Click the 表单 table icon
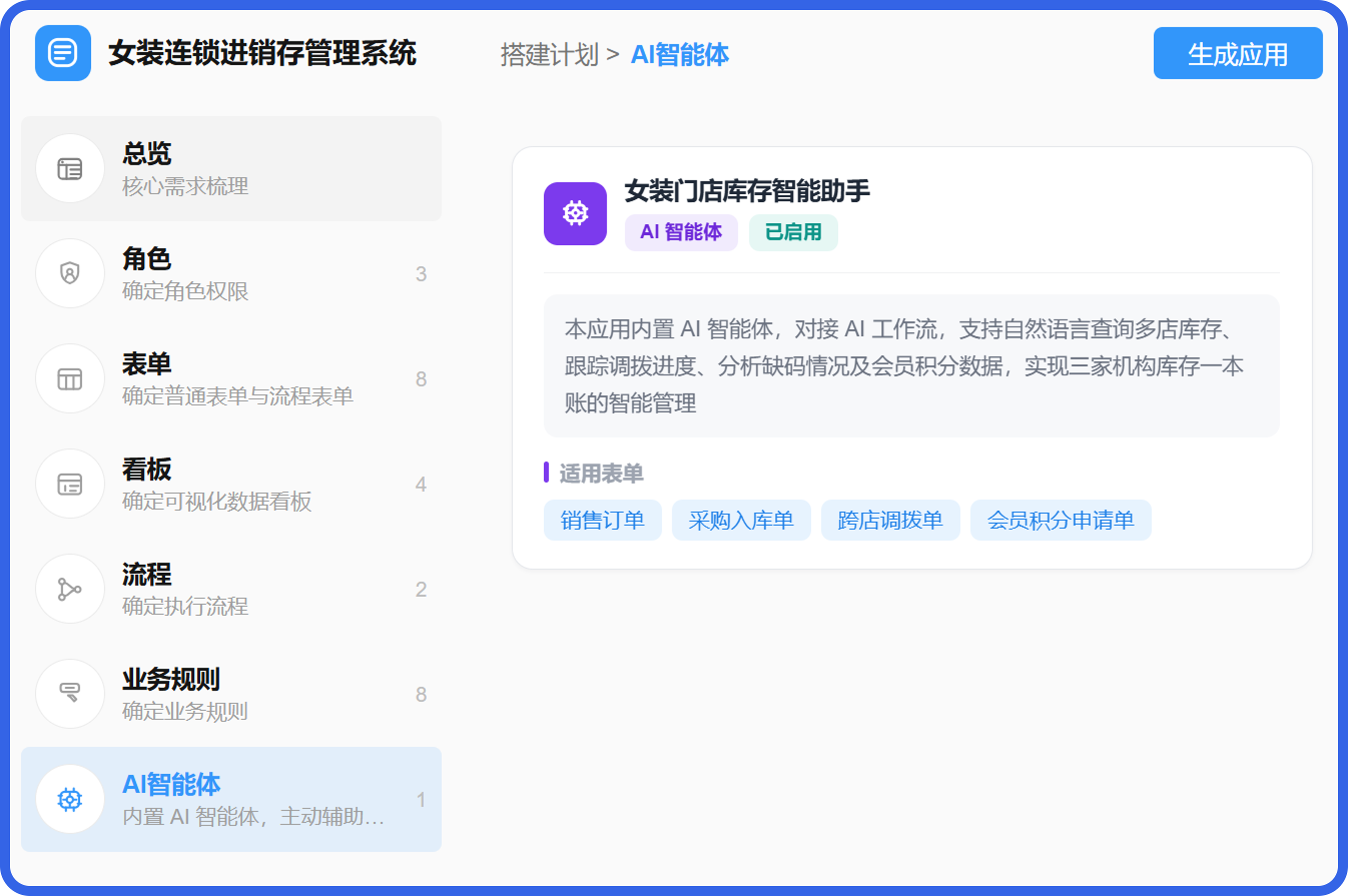 click(x=70, y=379)
